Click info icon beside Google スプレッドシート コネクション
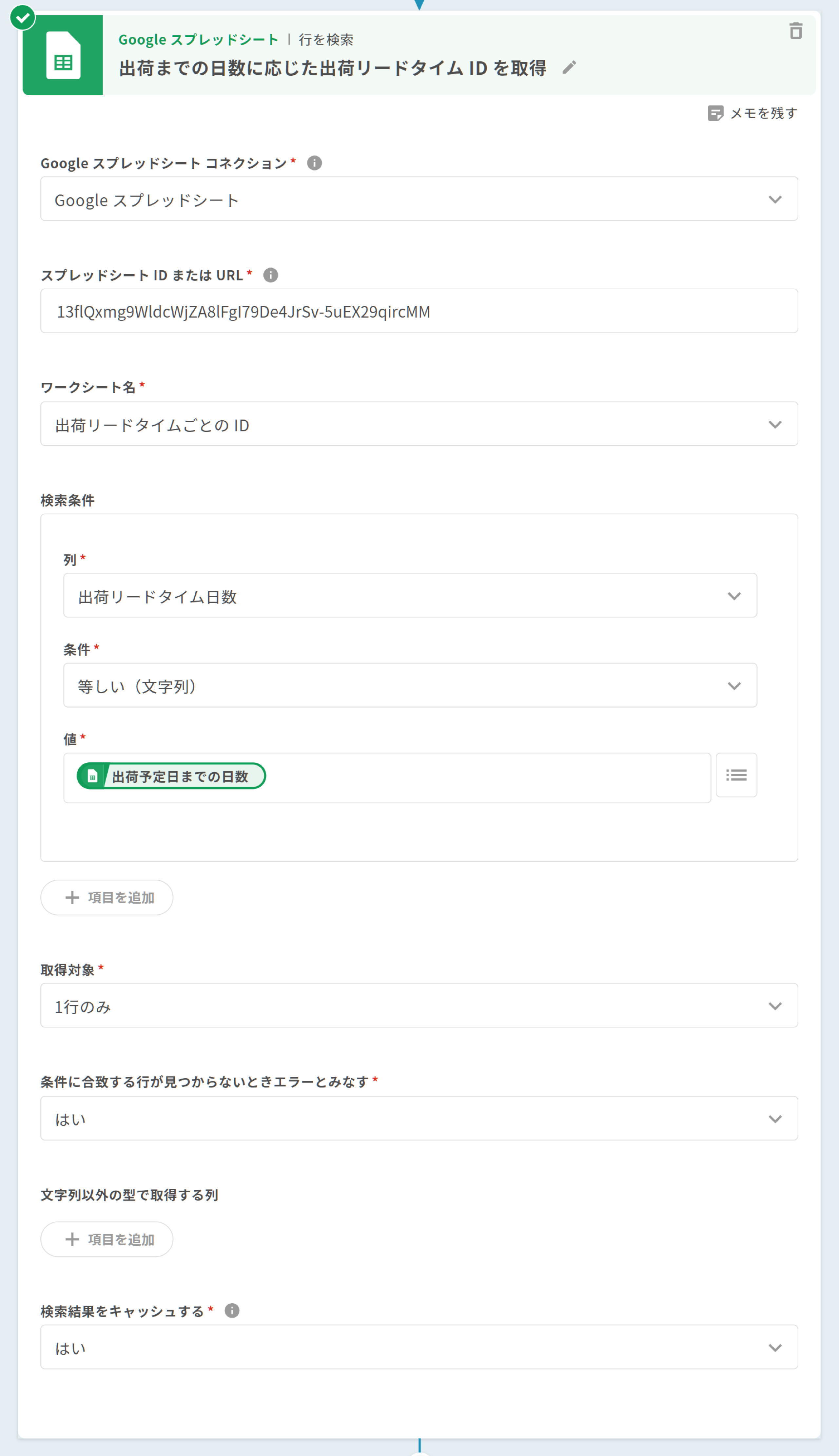This screenshot has width=839, height=1456. click(314, 163)
